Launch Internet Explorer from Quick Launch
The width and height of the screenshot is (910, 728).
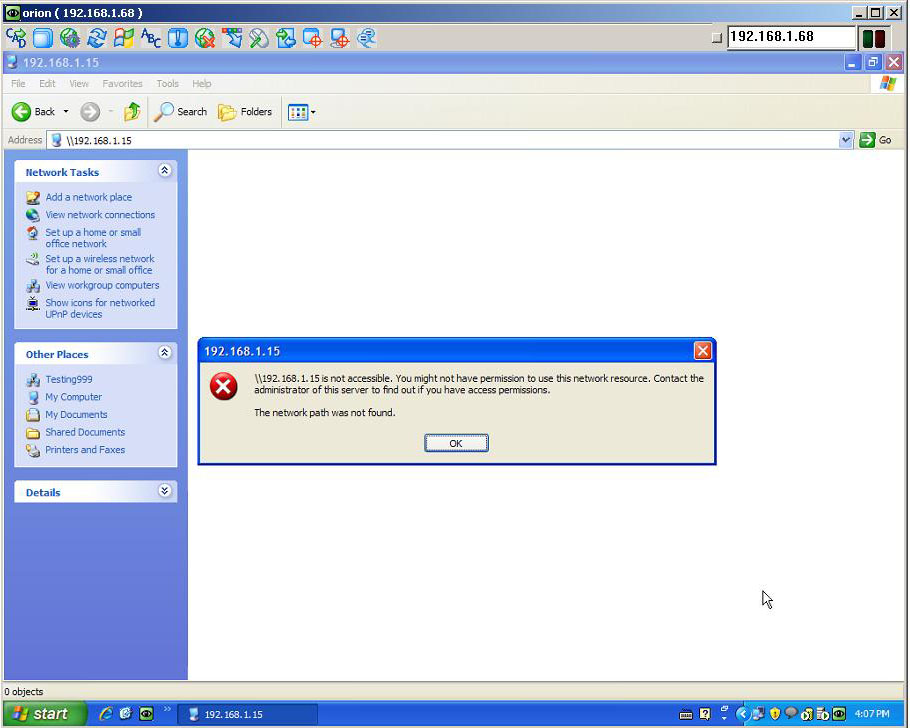[105, 713]
